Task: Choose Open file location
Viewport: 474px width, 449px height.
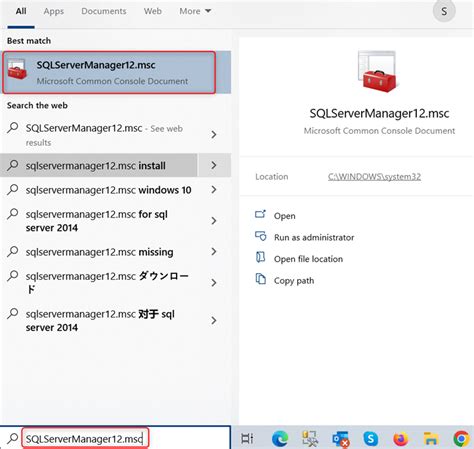Action: pyautogui.click(x=308, y=259)
